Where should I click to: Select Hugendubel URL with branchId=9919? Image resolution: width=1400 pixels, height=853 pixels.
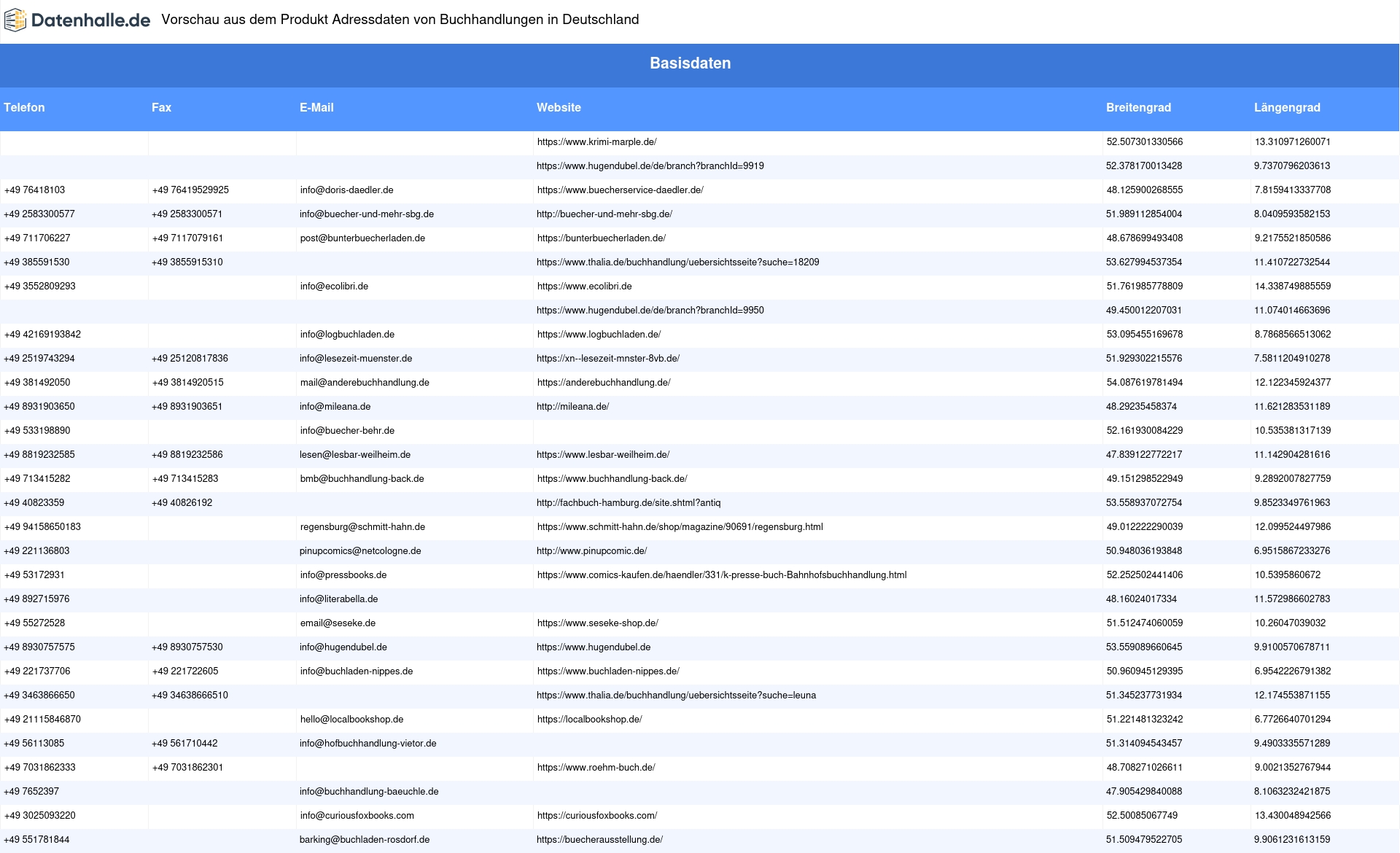[650, 166]
